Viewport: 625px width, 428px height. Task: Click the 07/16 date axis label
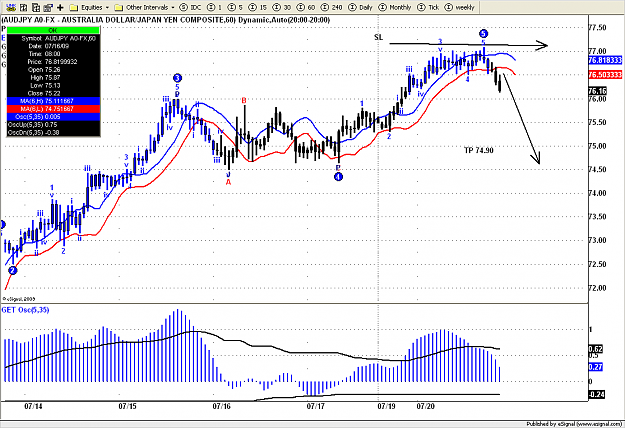(x=222, y=406)
